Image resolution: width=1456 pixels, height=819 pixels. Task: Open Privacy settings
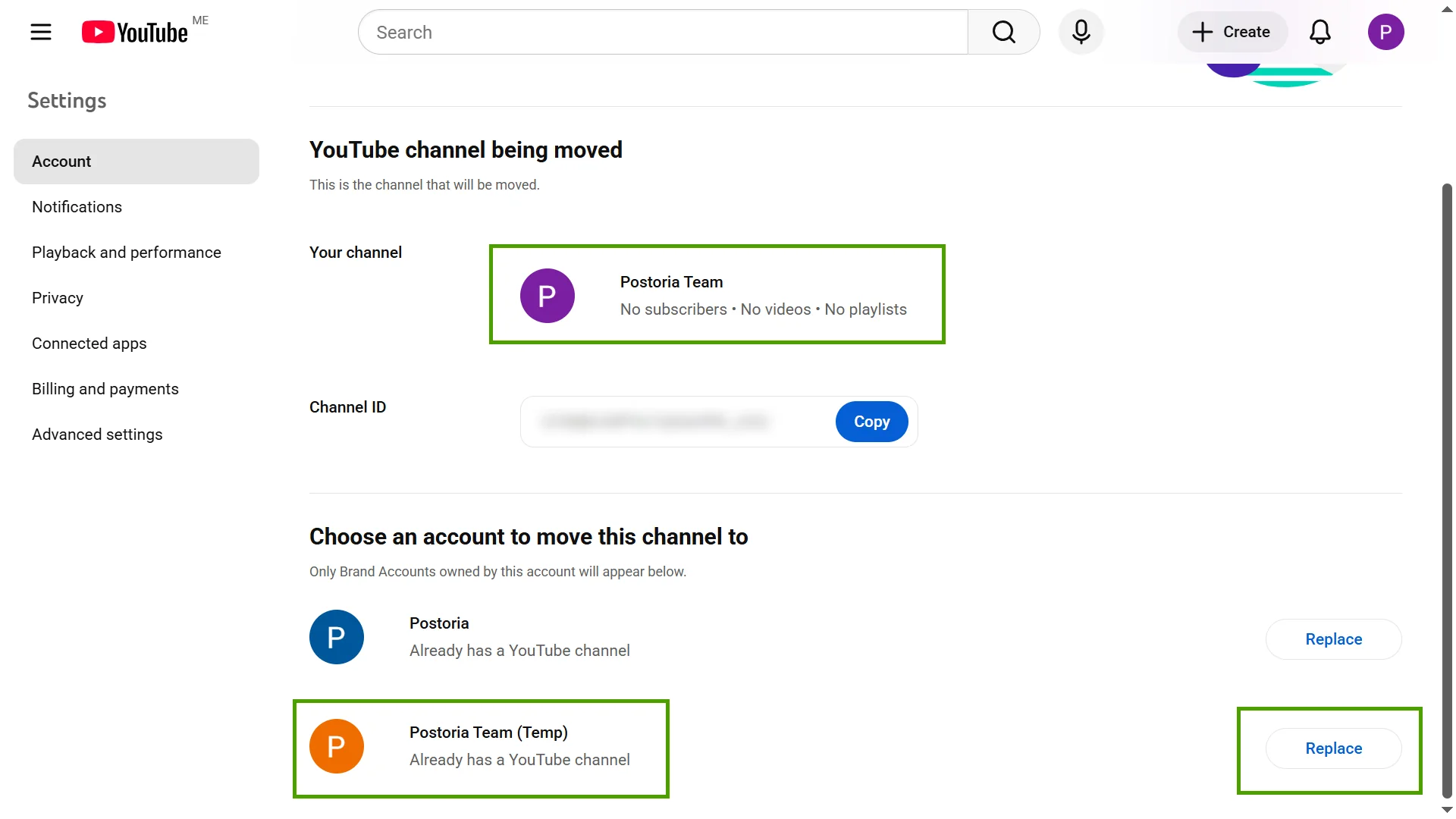[x=57, y=297]
